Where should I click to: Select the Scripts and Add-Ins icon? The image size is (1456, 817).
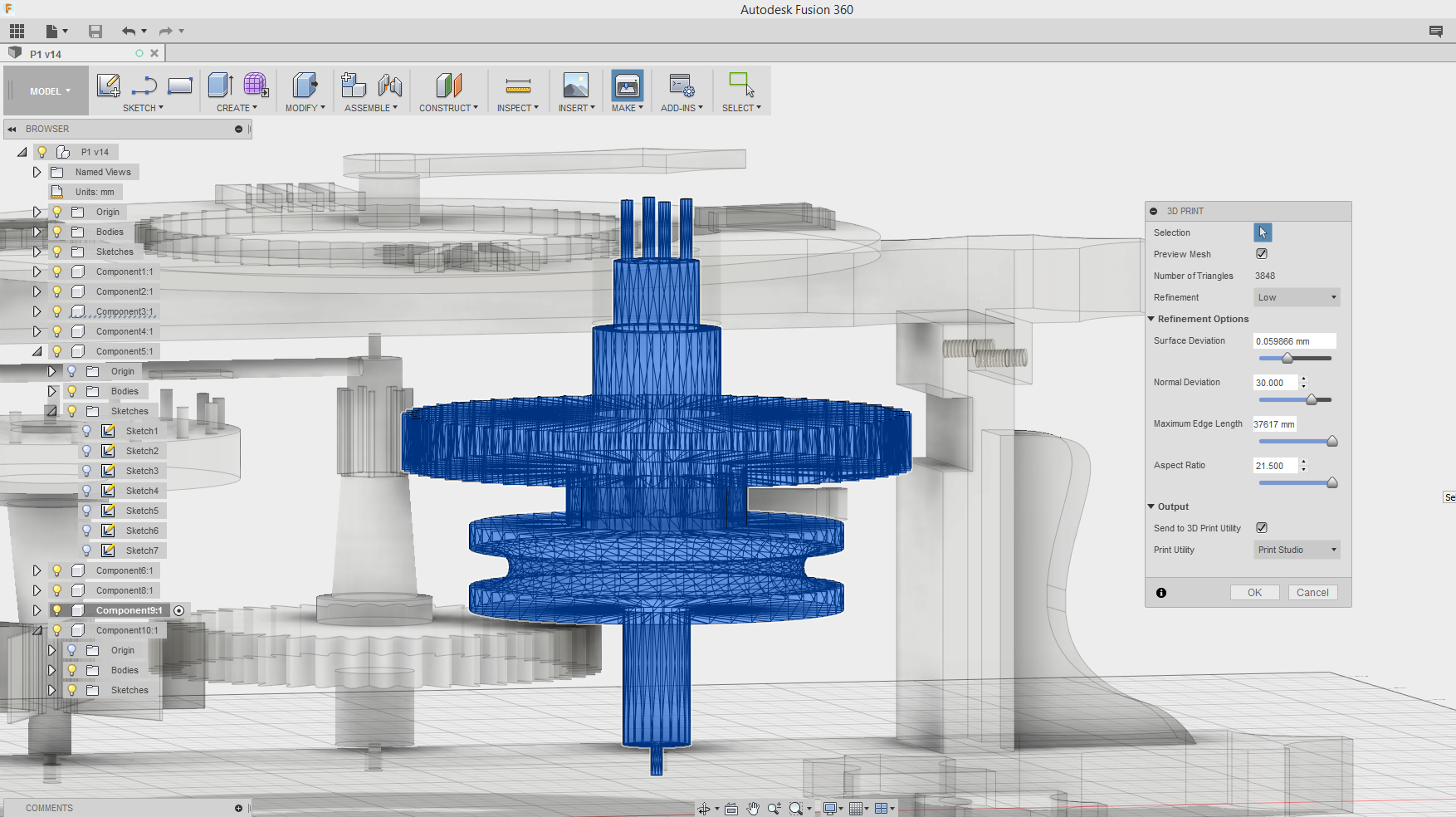(x=682, y=86)
